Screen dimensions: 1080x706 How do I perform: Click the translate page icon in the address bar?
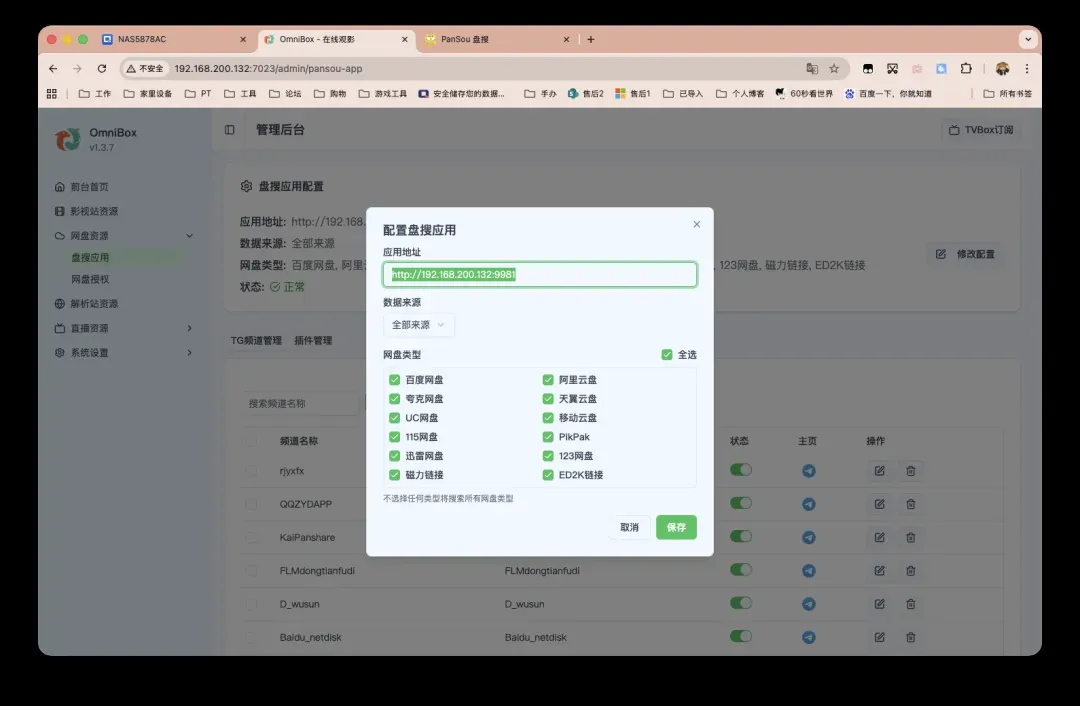pyautogui.click(x=812, y=68)
